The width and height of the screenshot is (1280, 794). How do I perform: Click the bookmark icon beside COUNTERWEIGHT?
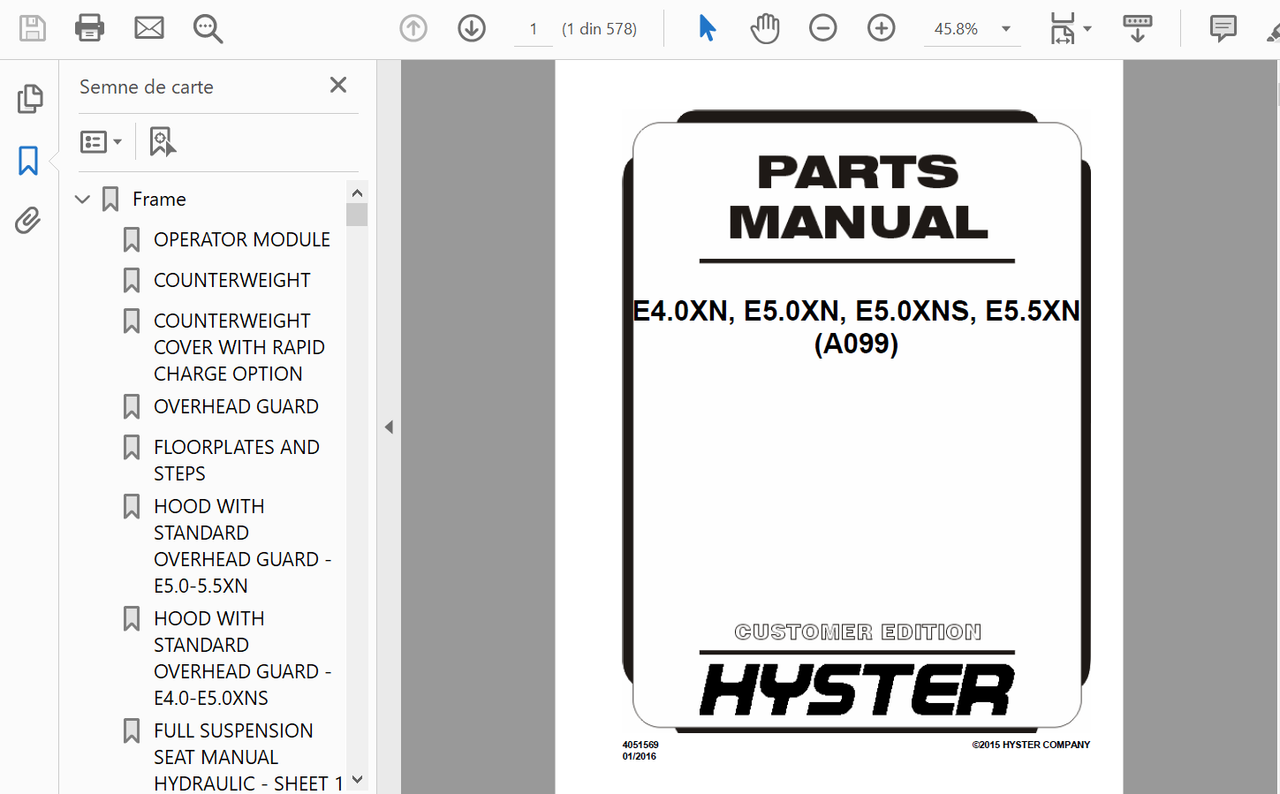pos(131,281)
